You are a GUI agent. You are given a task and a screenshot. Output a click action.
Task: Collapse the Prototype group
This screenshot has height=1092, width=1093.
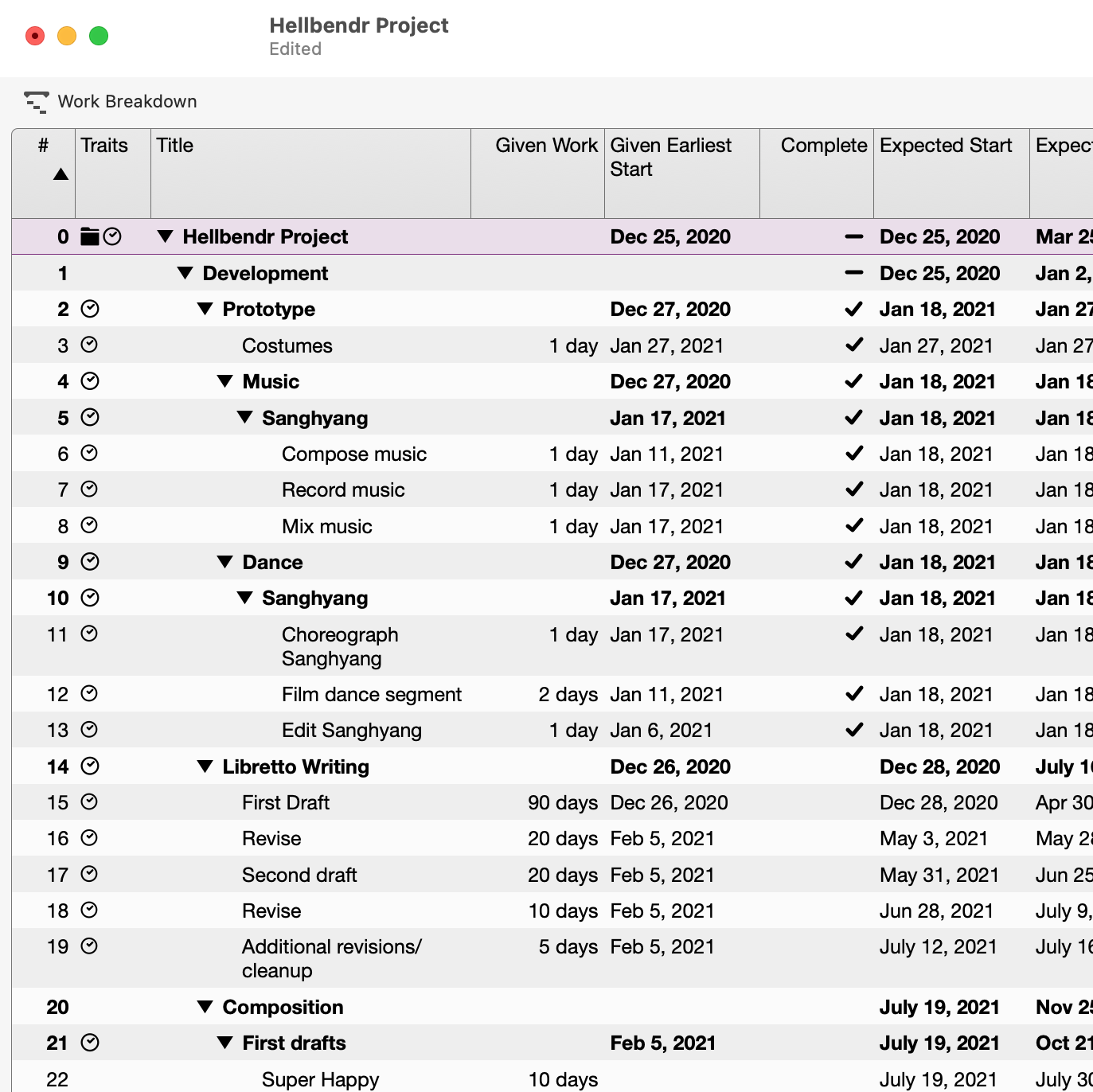click(205, 309)
